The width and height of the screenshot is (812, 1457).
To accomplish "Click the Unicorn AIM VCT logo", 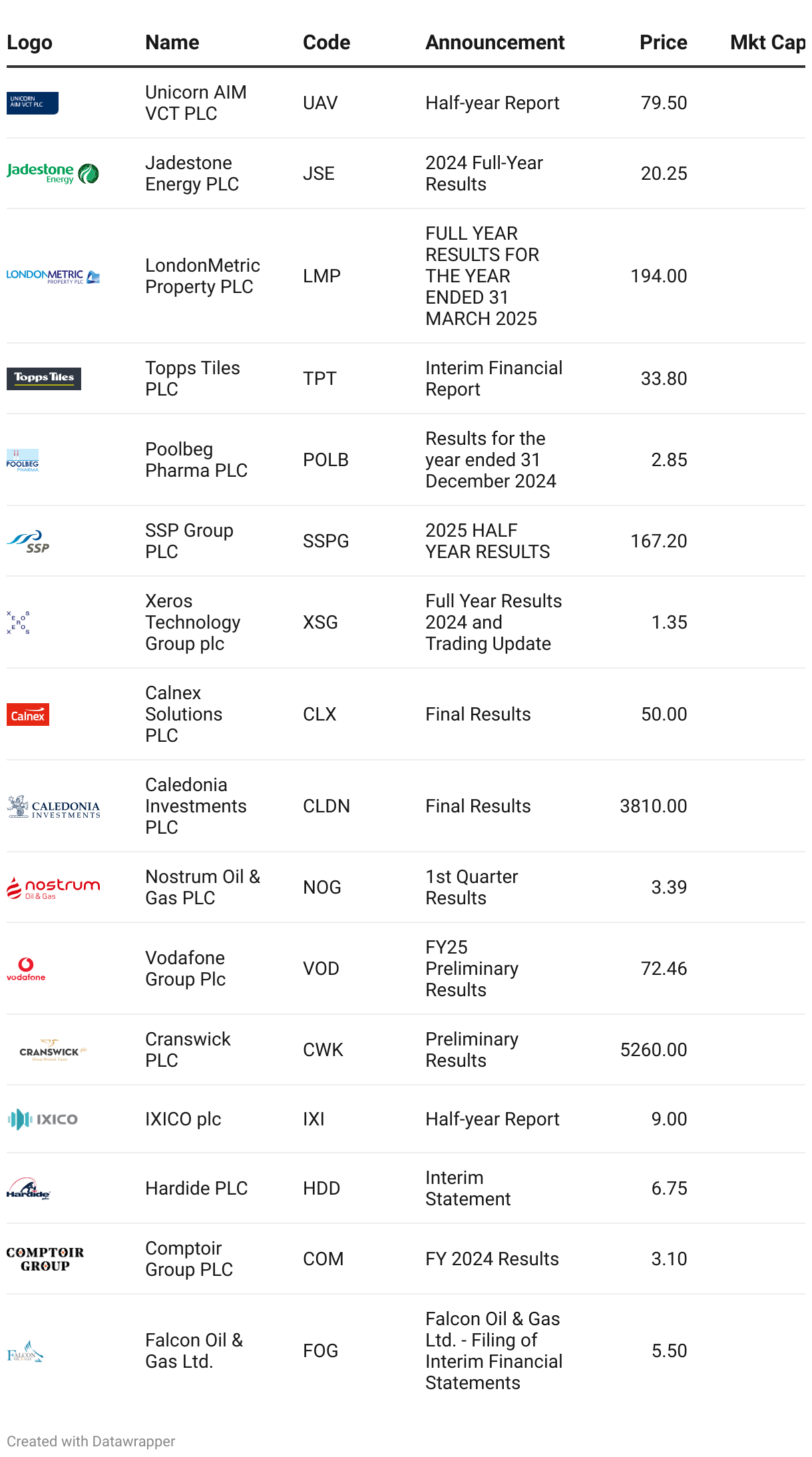I will [x=33, y=103].
